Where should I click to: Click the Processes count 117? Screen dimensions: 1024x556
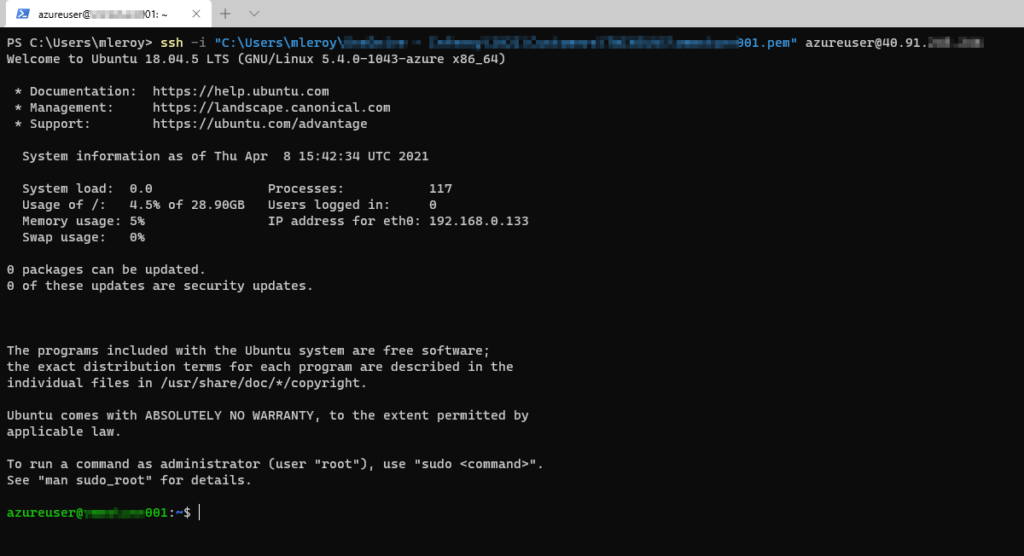tap(440, 189)
